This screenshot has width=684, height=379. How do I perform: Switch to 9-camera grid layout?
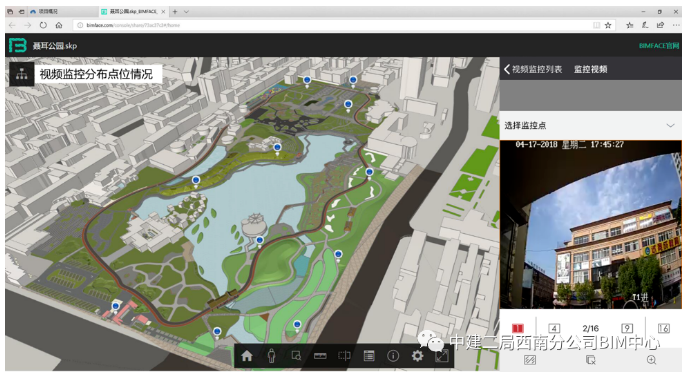click(x=627, y=328)
